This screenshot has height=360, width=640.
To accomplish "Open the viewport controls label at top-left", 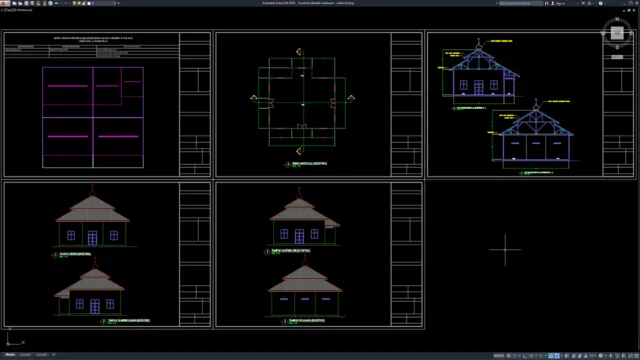I will pos(16,10).
